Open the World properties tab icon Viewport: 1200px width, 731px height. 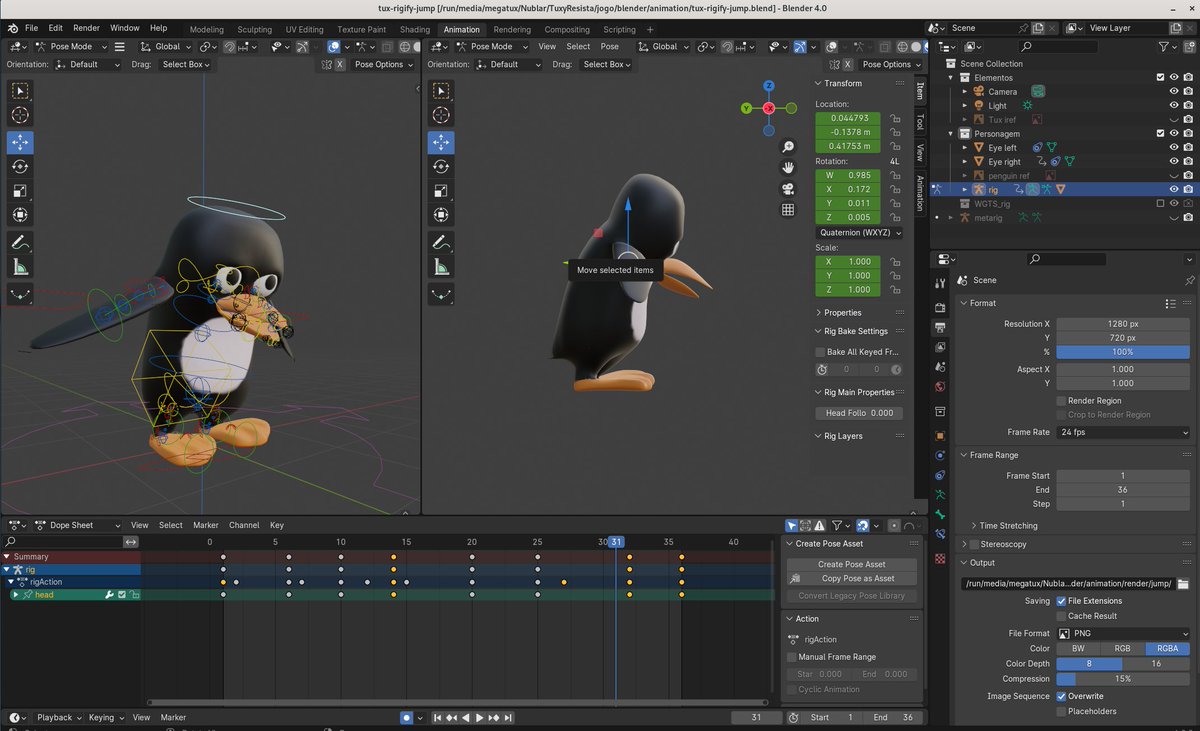pos(940,386)
